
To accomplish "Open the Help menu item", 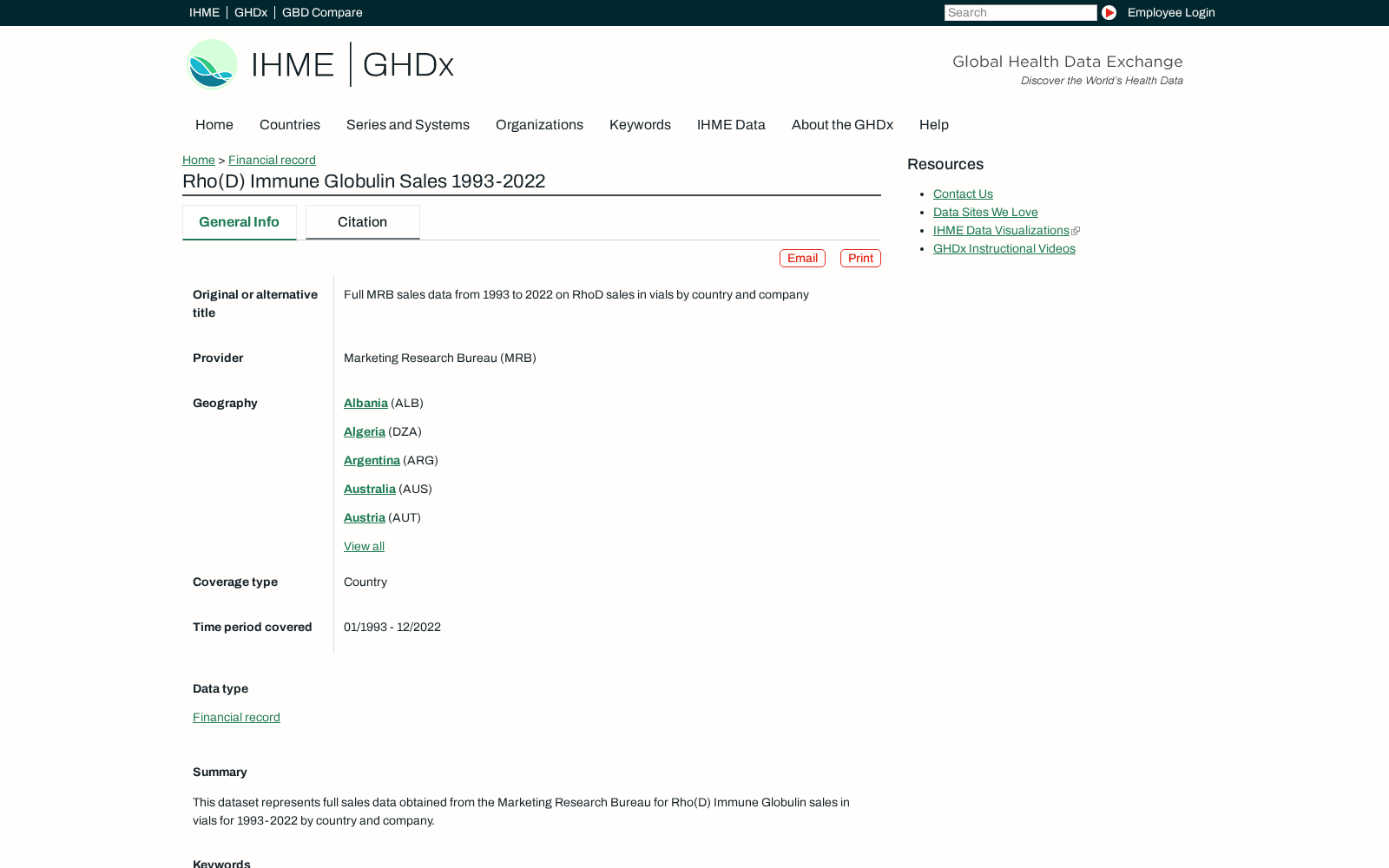I will [934, 125].
